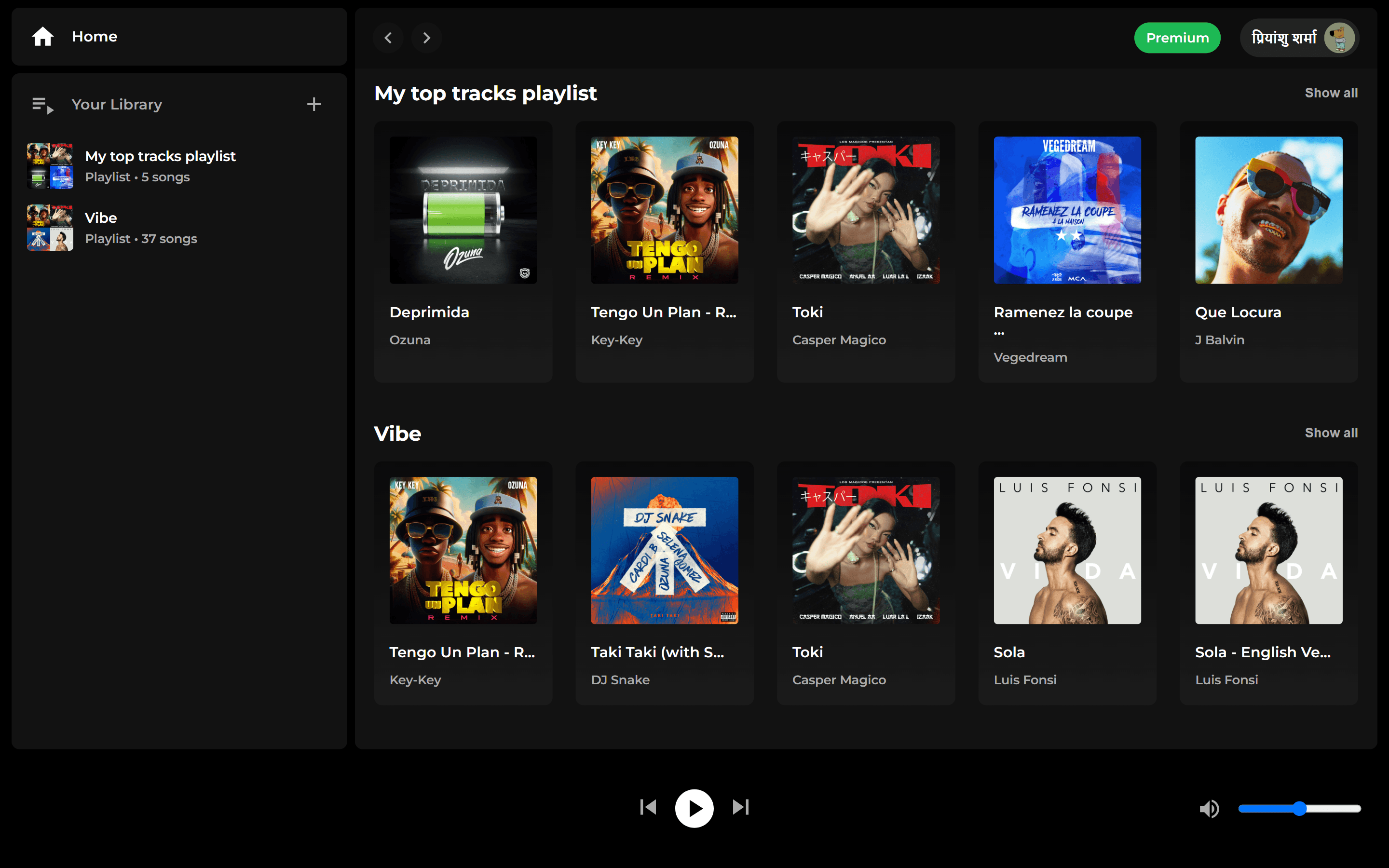This screenshot has height=868, width=1389.
Task: Click the J Balvin artist name
Action: (1220, 340)
